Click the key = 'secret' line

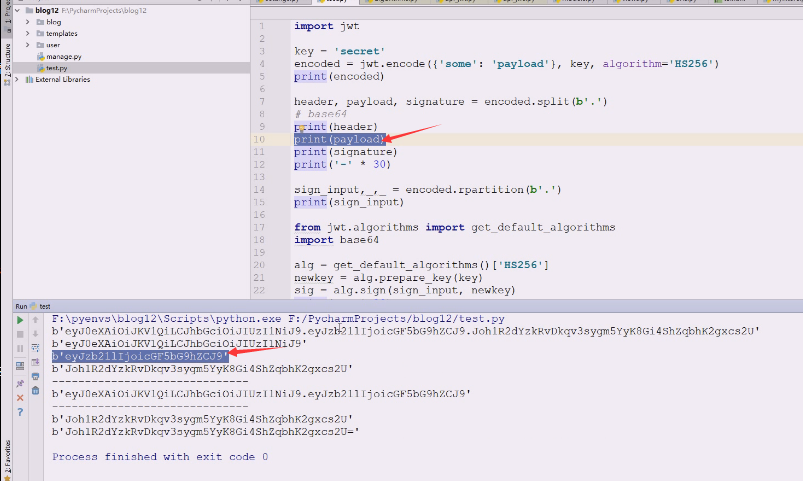point(339,51)
